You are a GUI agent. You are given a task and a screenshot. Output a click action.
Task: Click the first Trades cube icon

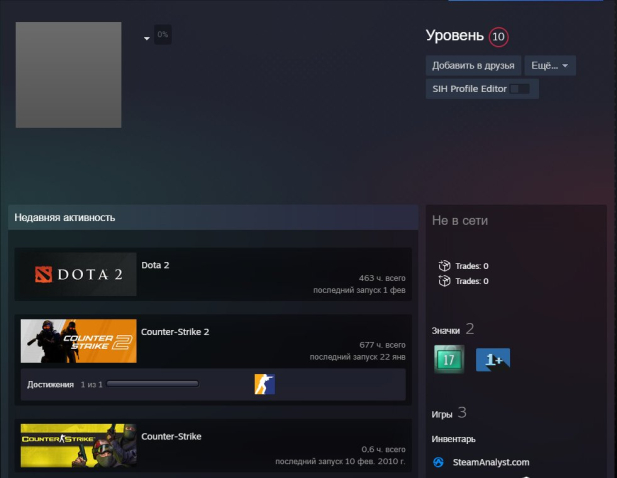(x=445, y=266)
